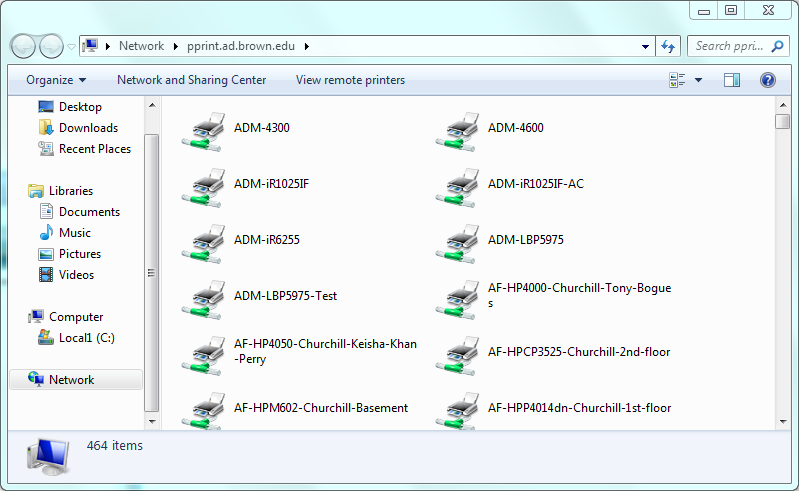Open the Documents library
The width and height of the screenshot is (799, 491).
pos(79,212)
